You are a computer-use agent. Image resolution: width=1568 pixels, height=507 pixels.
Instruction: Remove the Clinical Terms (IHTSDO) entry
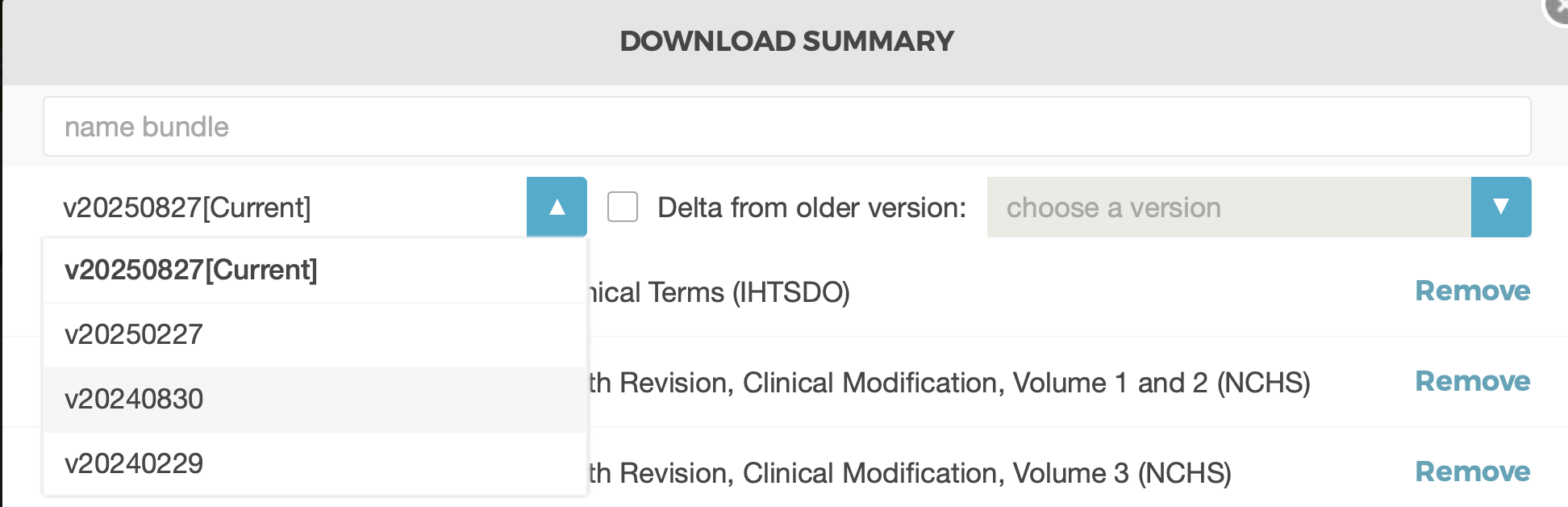click(x=1472, y=291)
